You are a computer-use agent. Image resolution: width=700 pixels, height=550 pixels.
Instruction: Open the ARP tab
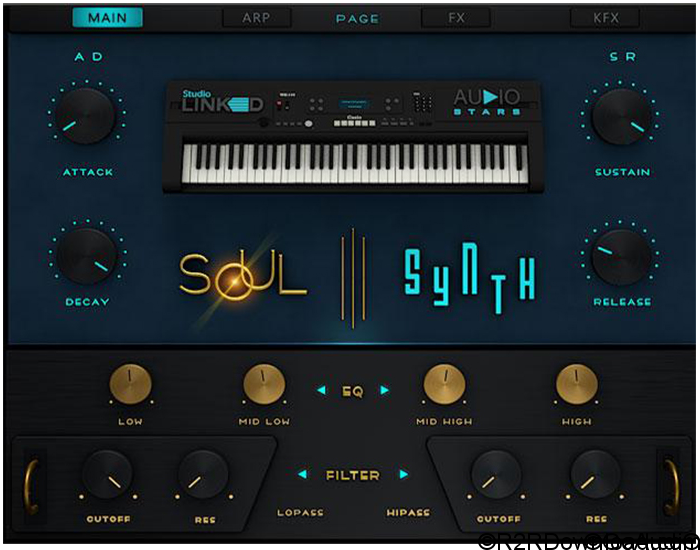point(256,18)
